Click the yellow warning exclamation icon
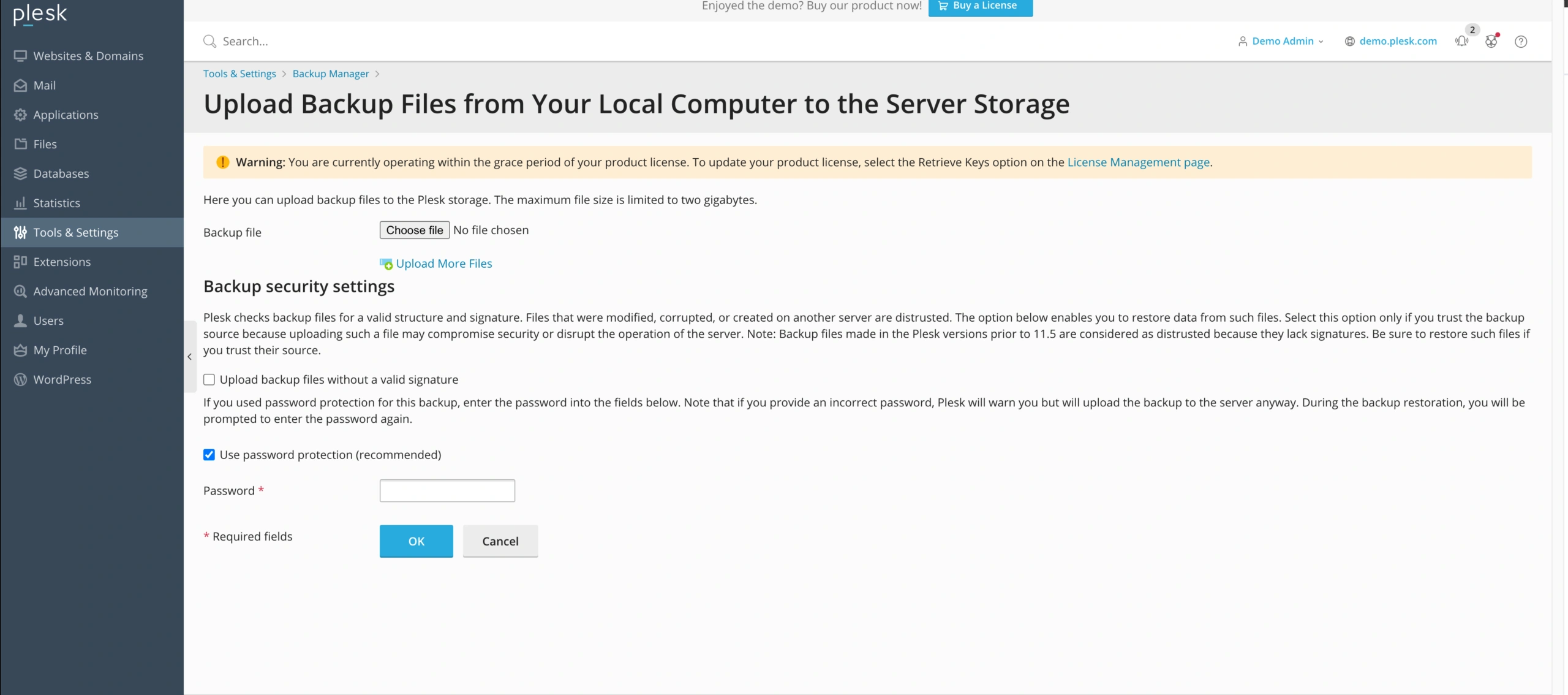The height and width of the screenshot is (695, 1568). (222, 162)
